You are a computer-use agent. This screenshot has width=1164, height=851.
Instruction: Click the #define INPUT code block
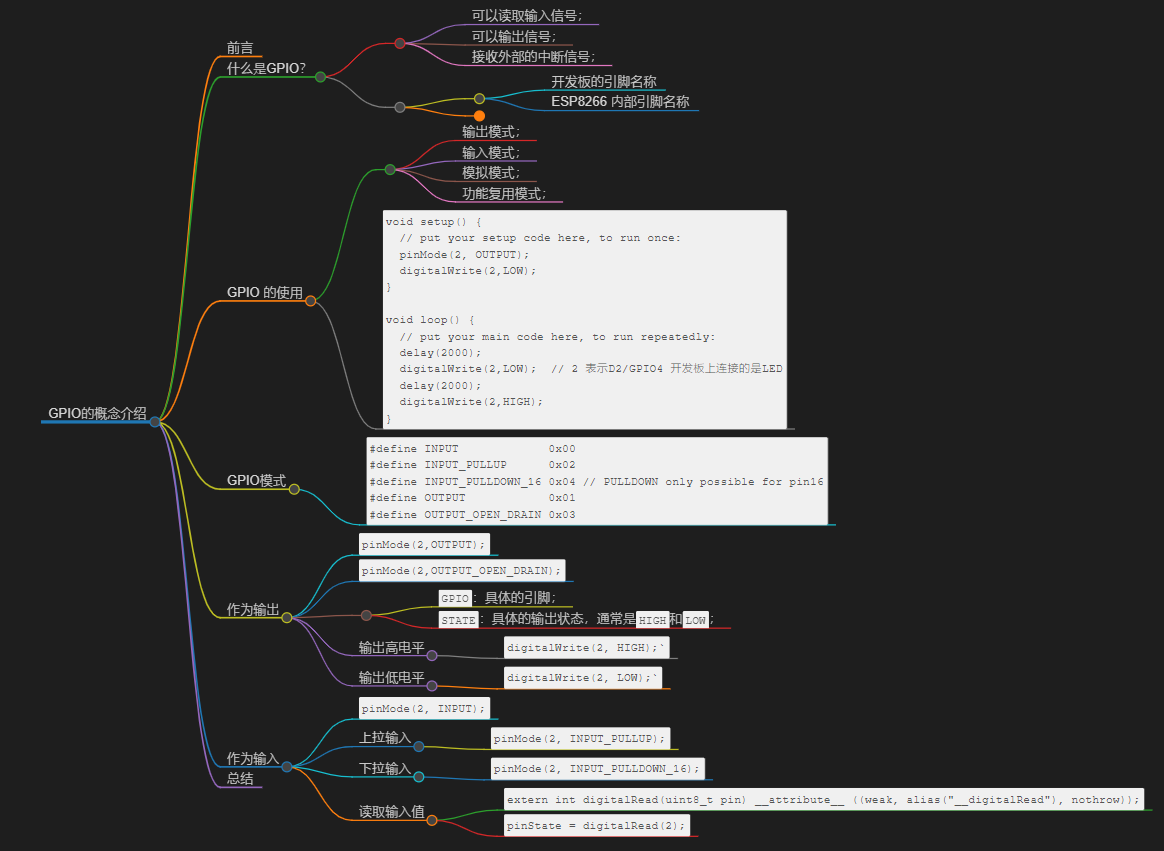coord(597,481)
